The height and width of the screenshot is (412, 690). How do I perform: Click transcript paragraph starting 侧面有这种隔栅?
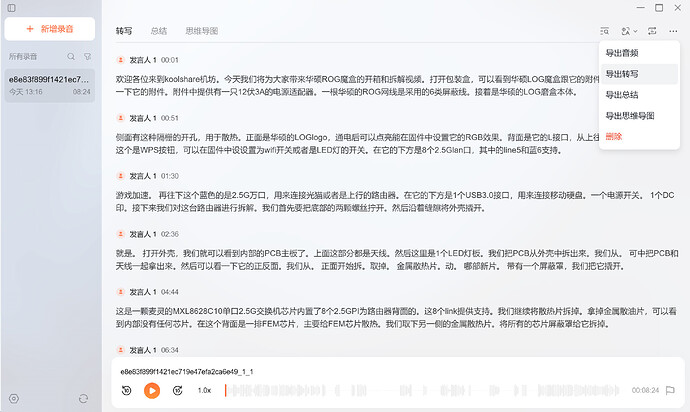pyautogui.click(x=357, y=143)
